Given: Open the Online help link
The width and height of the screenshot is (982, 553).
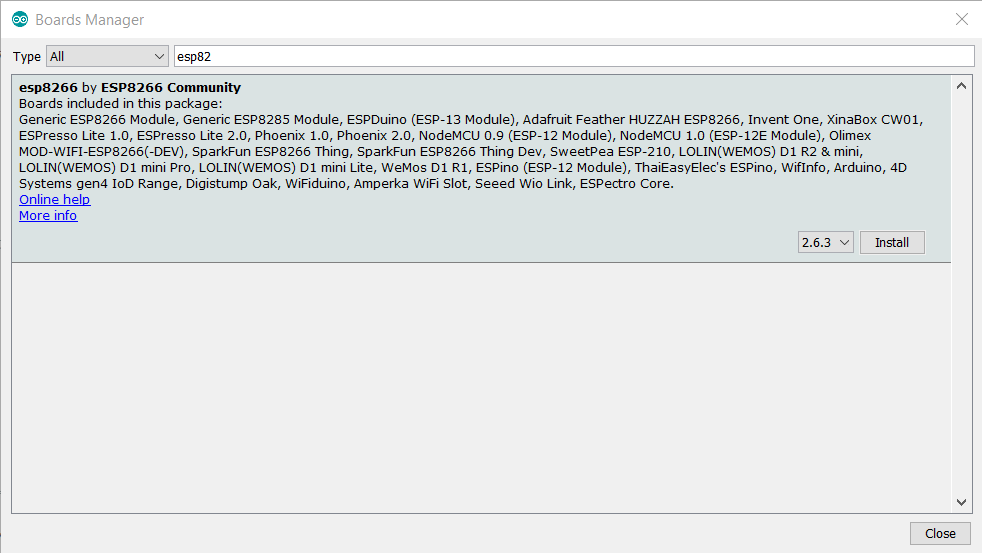Looking at the screenshot, I should coord(54,199).
